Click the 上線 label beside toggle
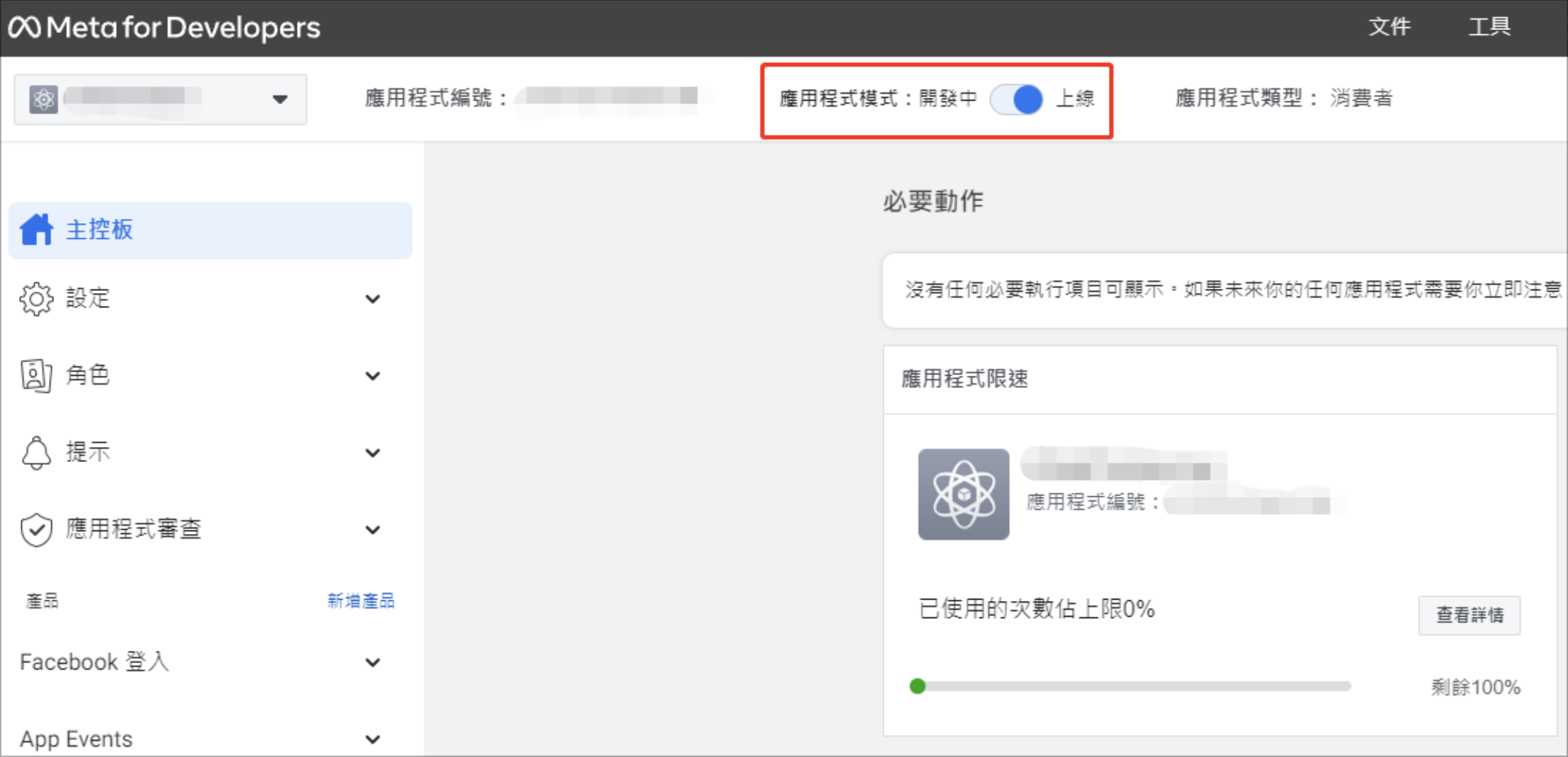 pyautogui.click(x=1075, y=99)
